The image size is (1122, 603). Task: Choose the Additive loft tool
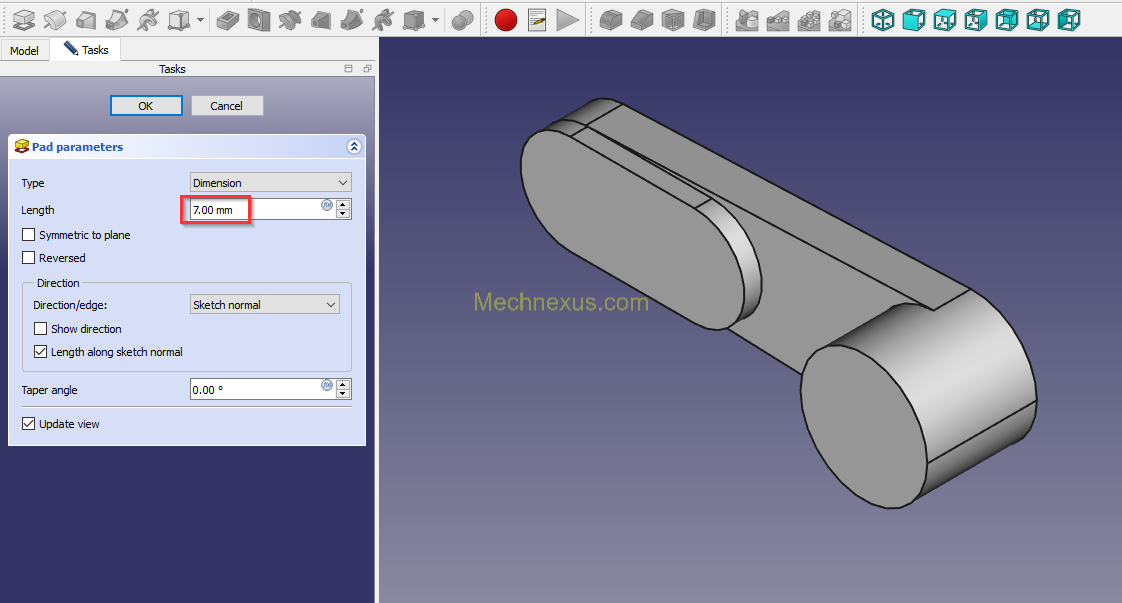(86, 20)
